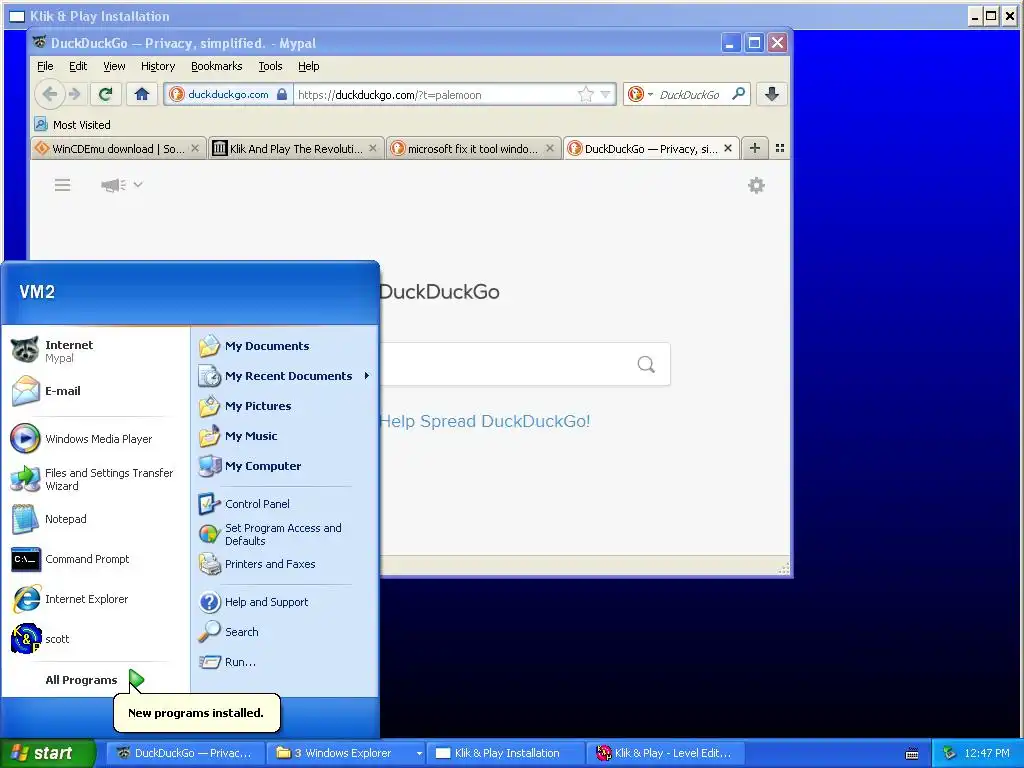Image resolution: width=1024 pixels, height=768 pixels.
Task: Open the Edit menu in Mypal
Action: 78,66
